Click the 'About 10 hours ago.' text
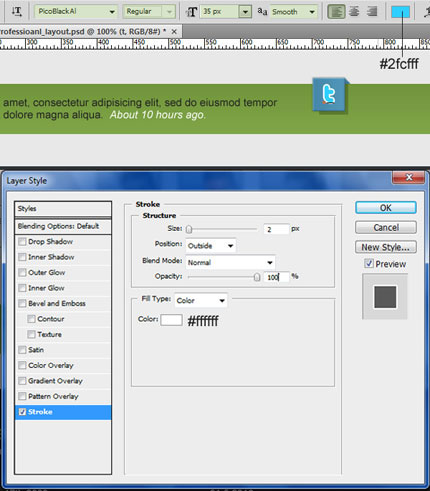Viewport: 430px width, 491px height. [158, 115]
